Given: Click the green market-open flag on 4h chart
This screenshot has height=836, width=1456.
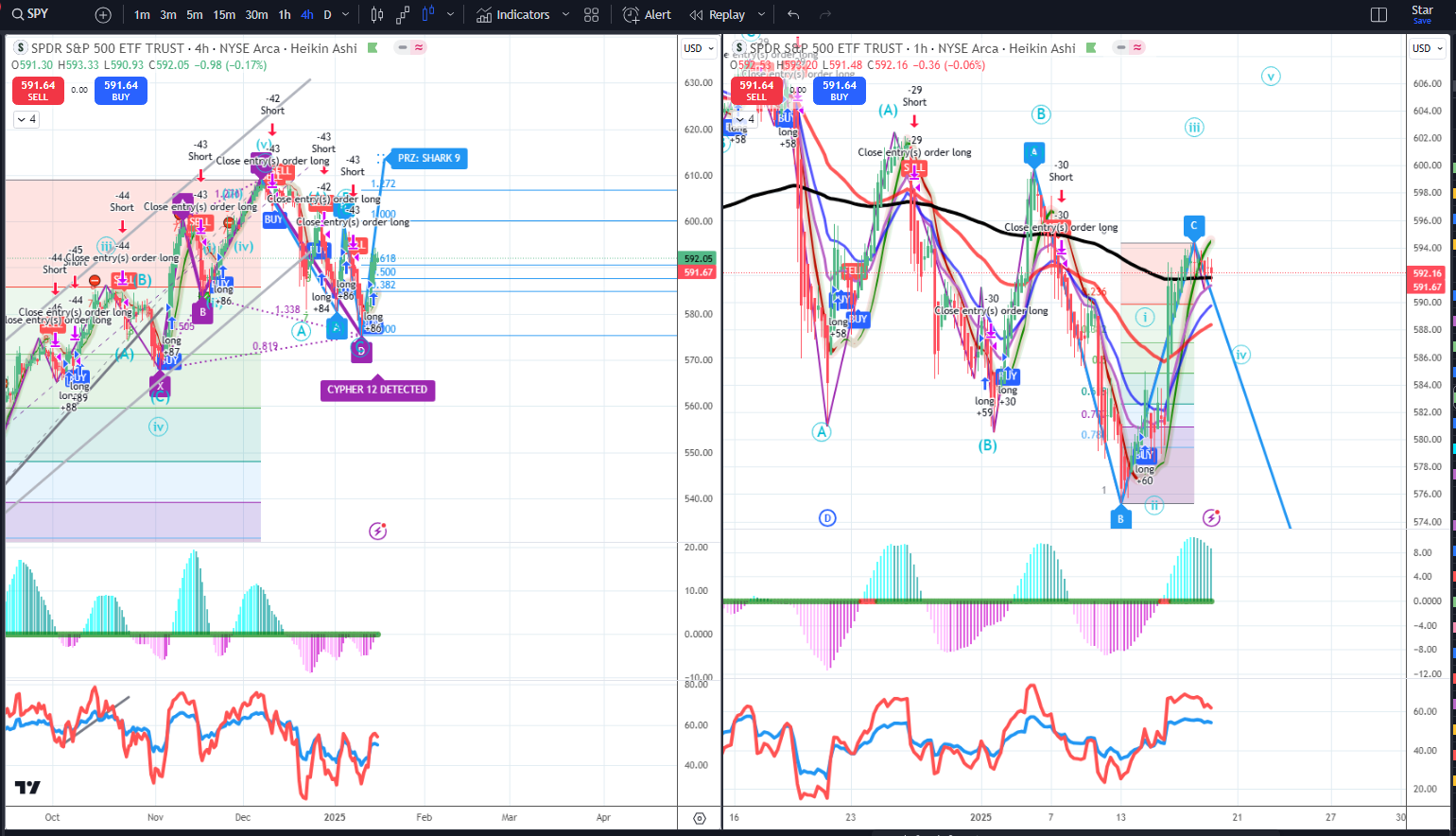Looking at the screenshot, I should click(x=373, y=48).
